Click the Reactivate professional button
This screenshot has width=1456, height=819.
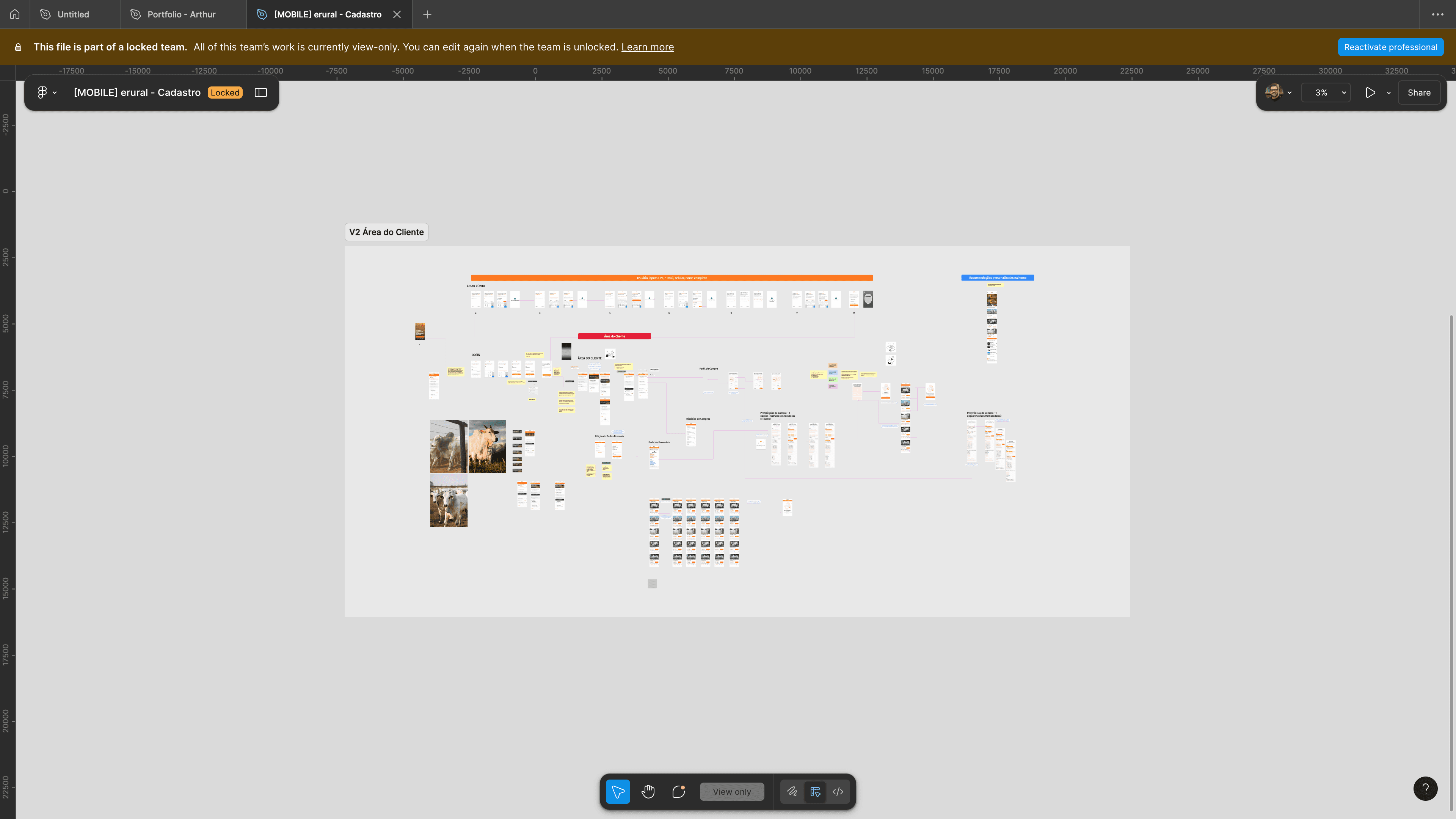[x=1390, y=47]
